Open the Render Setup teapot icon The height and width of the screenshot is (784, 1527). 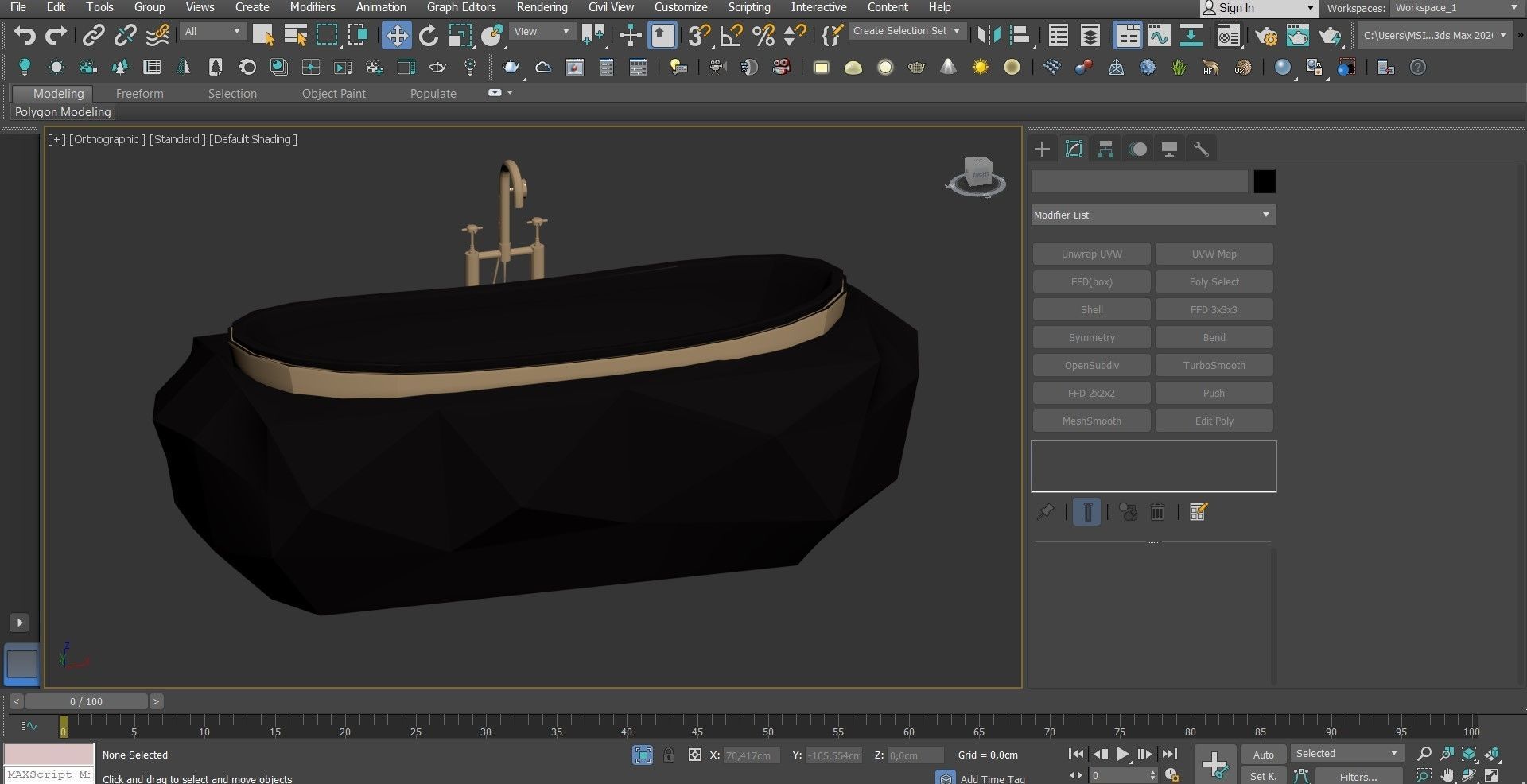coord(1266,36)
